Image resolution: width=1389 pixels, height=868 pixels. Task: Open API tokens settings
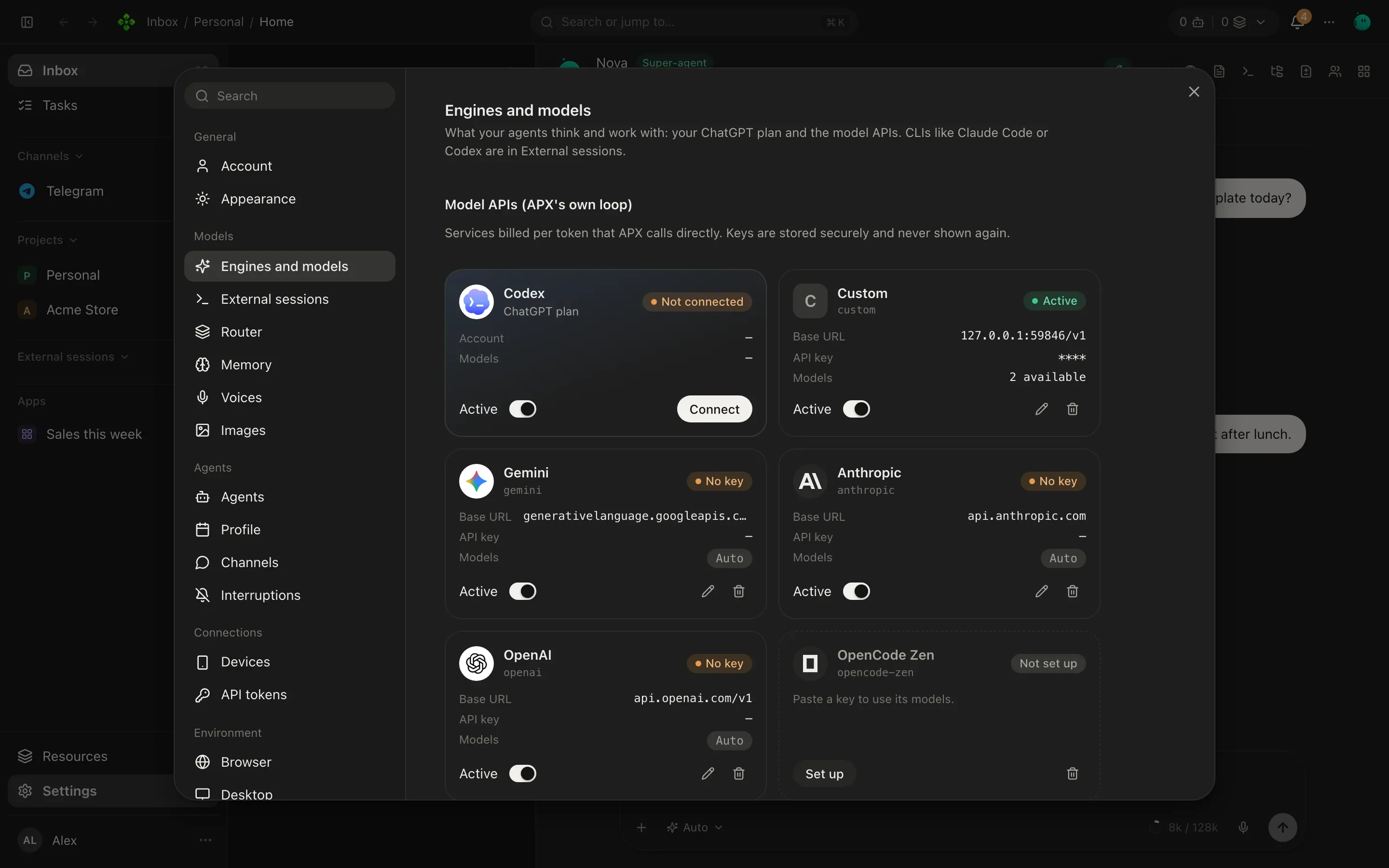pyautogui.click(x=289, y=694)
